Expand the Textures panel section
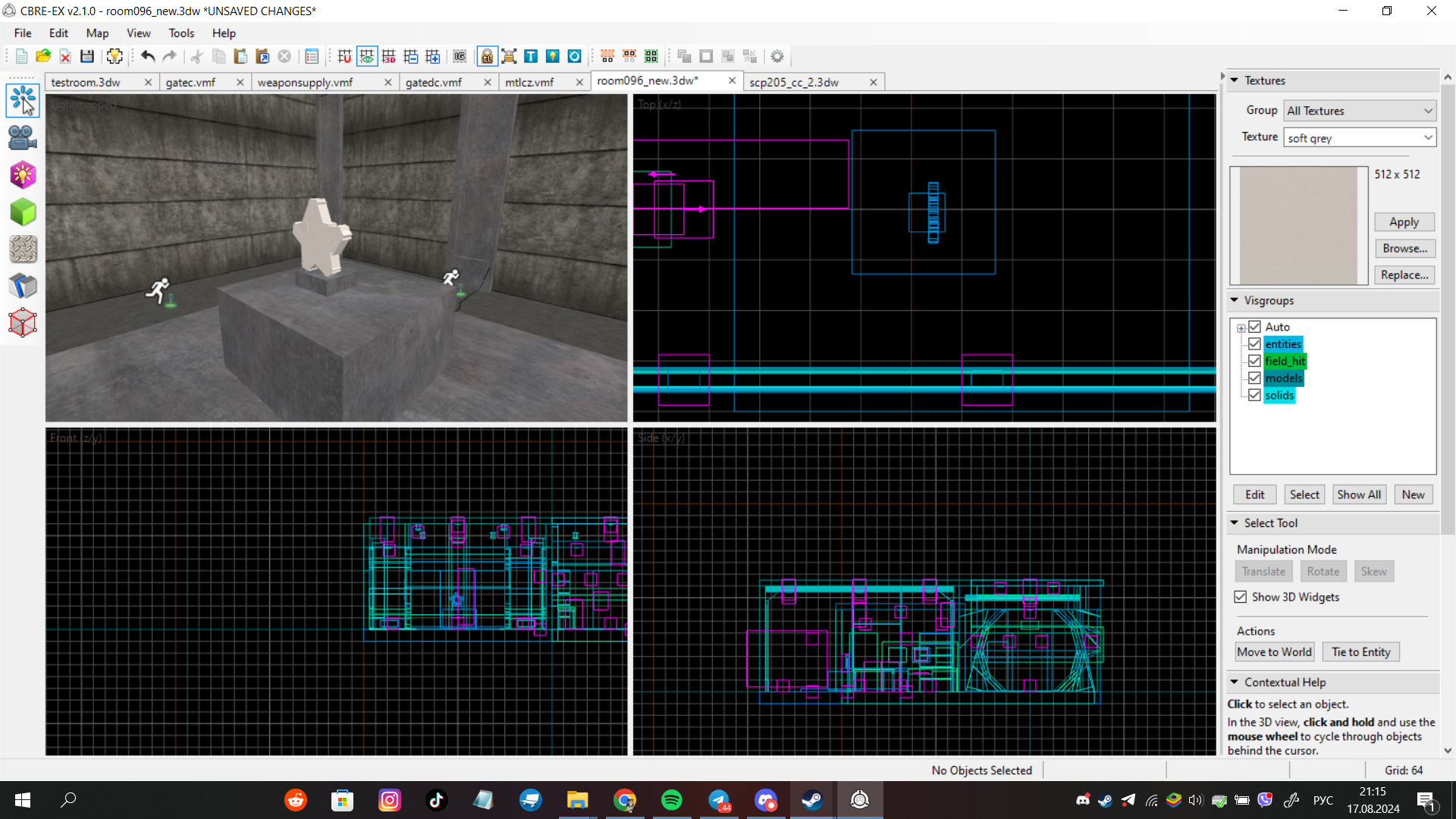Screen dimensions: 1456x819 pyautogui.click(x=1235, y=80)
